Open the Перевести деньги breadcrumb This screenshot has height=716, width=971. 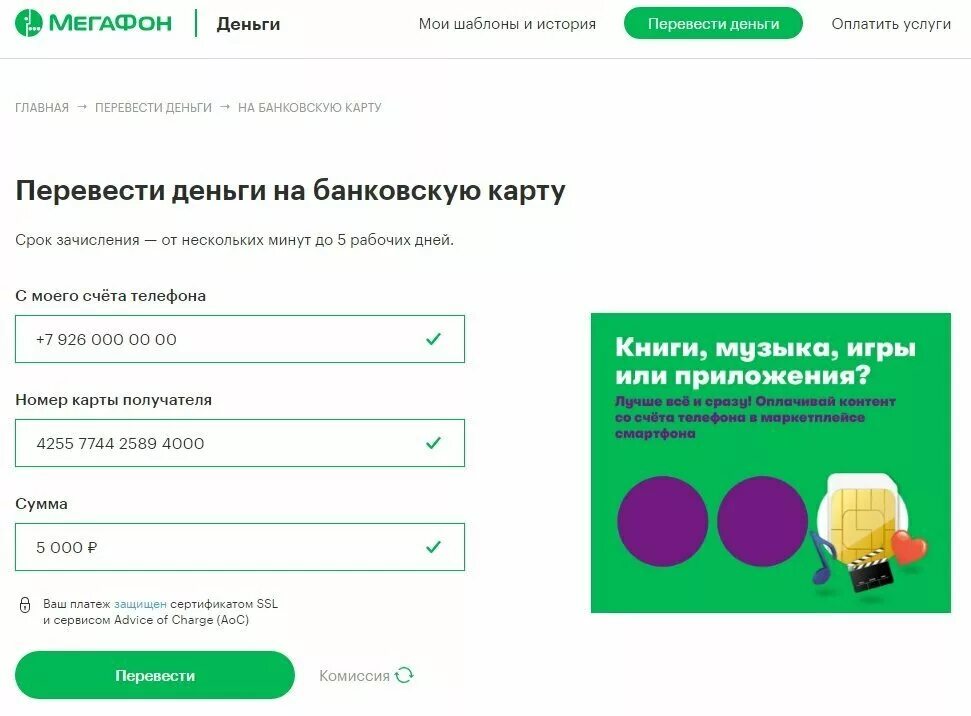coord(154,108)
